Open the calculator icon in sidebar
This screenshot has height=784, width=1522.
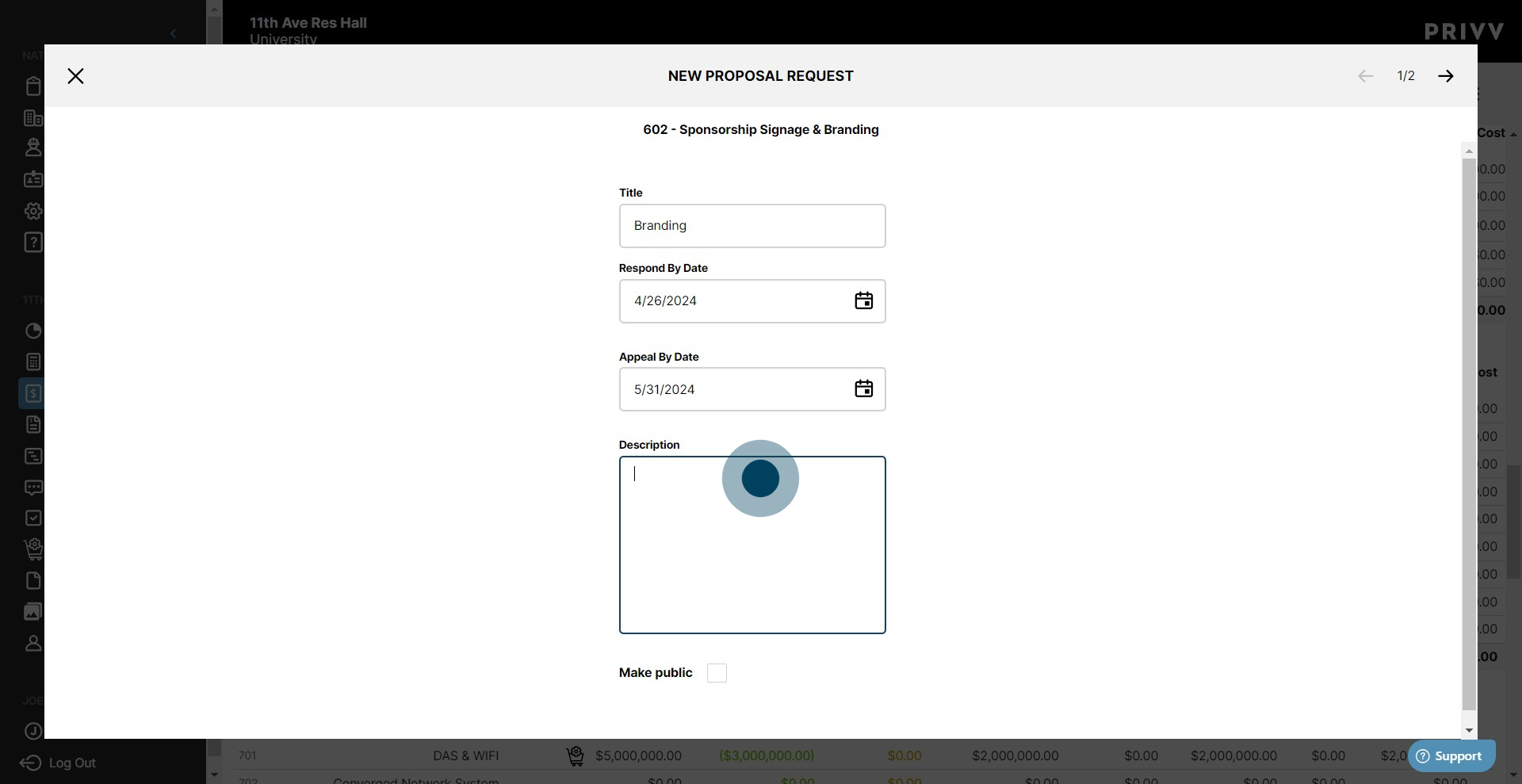33,362
